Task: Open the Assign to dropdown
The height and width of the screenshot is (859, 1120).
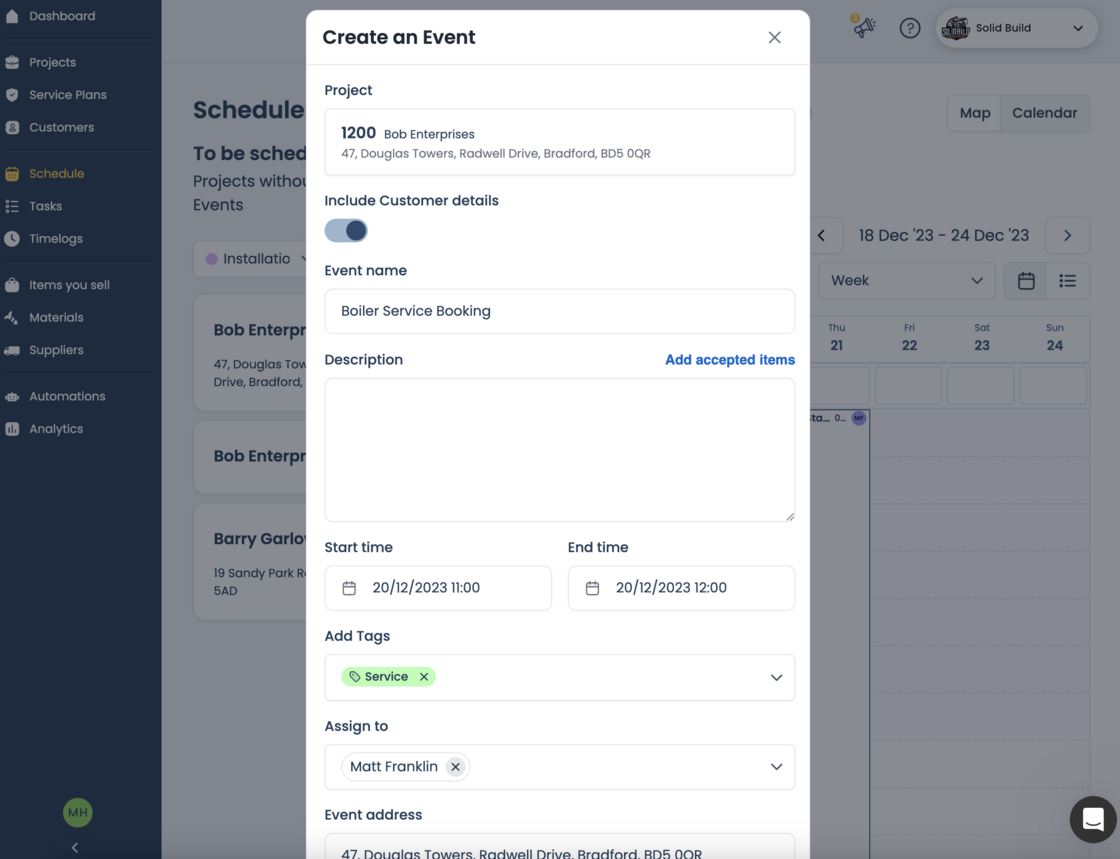Action: [x=776, y=767]
